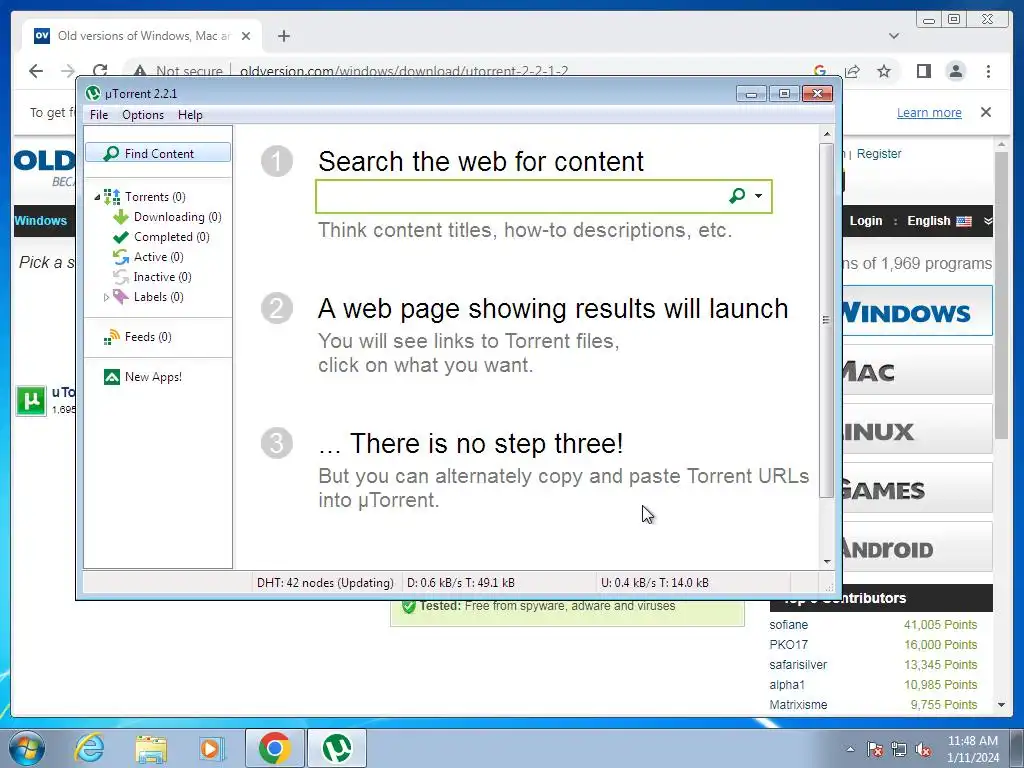This screenshot has height=768, width=1024.
Task: Select the Labels (0) category
Action: click(x=158, y=297)
